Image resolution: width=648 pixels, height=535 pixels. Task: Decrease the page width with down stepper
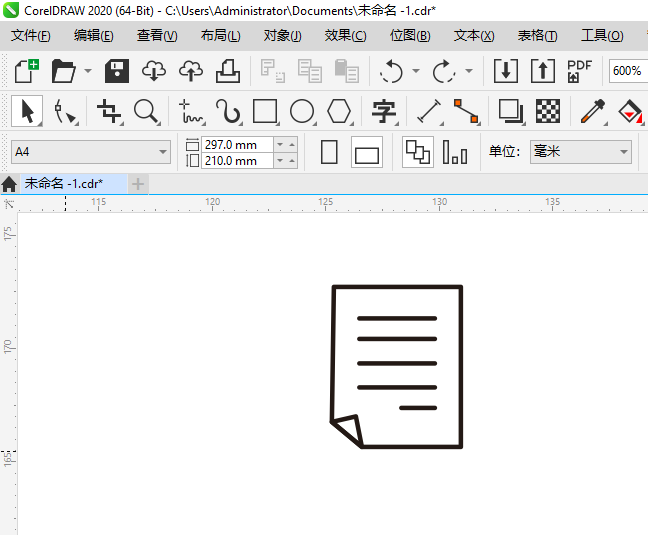point(280,145)
